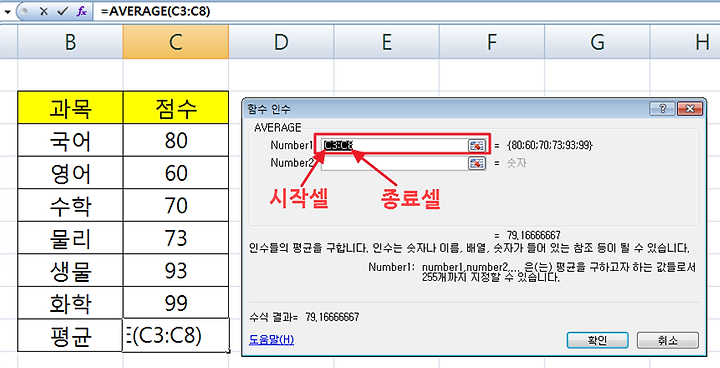
Task: Select the cell with score 99
Action: coord(176,303)
